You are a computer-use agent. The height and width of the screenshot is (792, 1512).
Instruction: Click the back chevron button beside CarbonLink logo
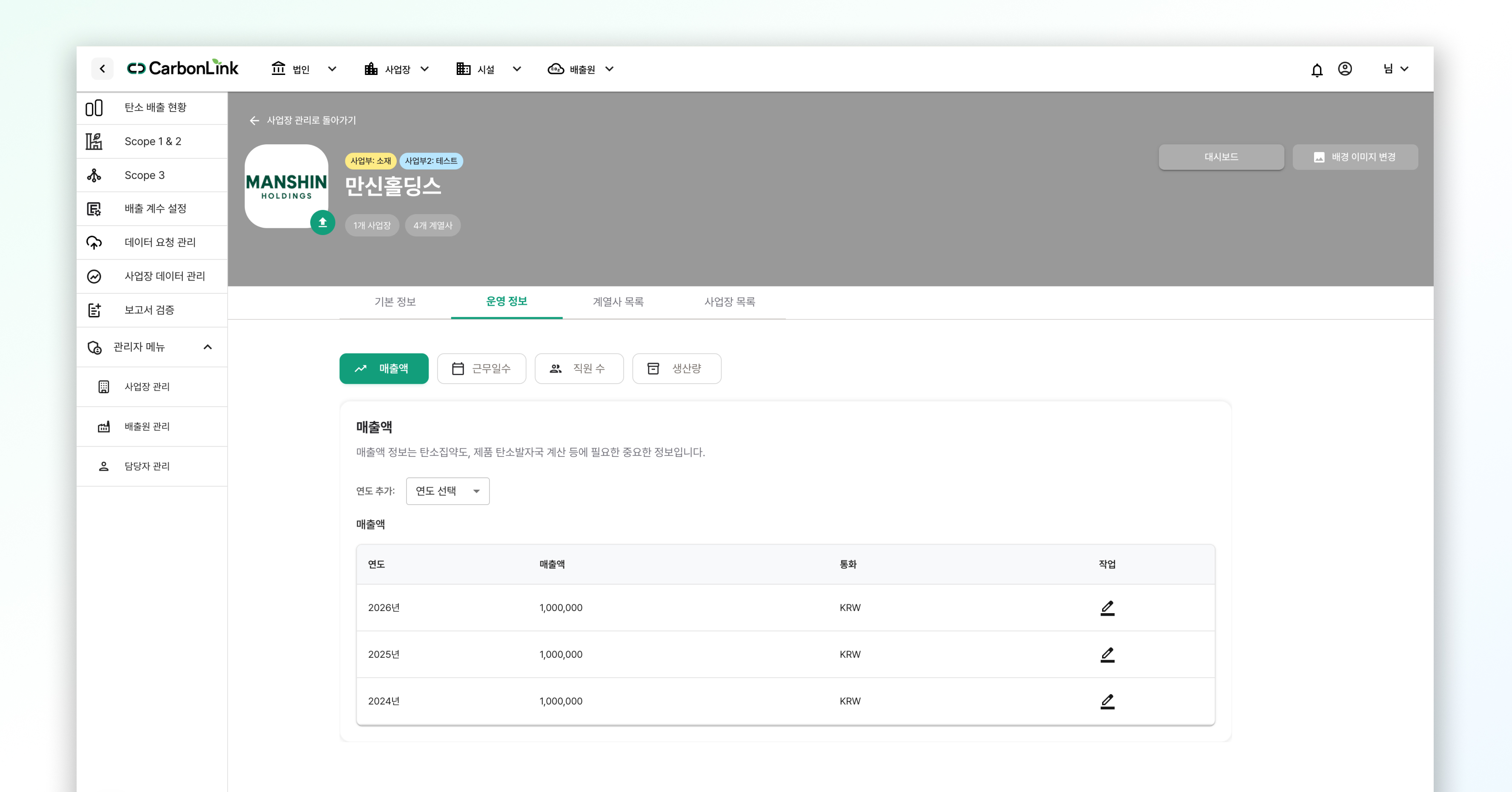pyautogui.click(x=102, y=69)
